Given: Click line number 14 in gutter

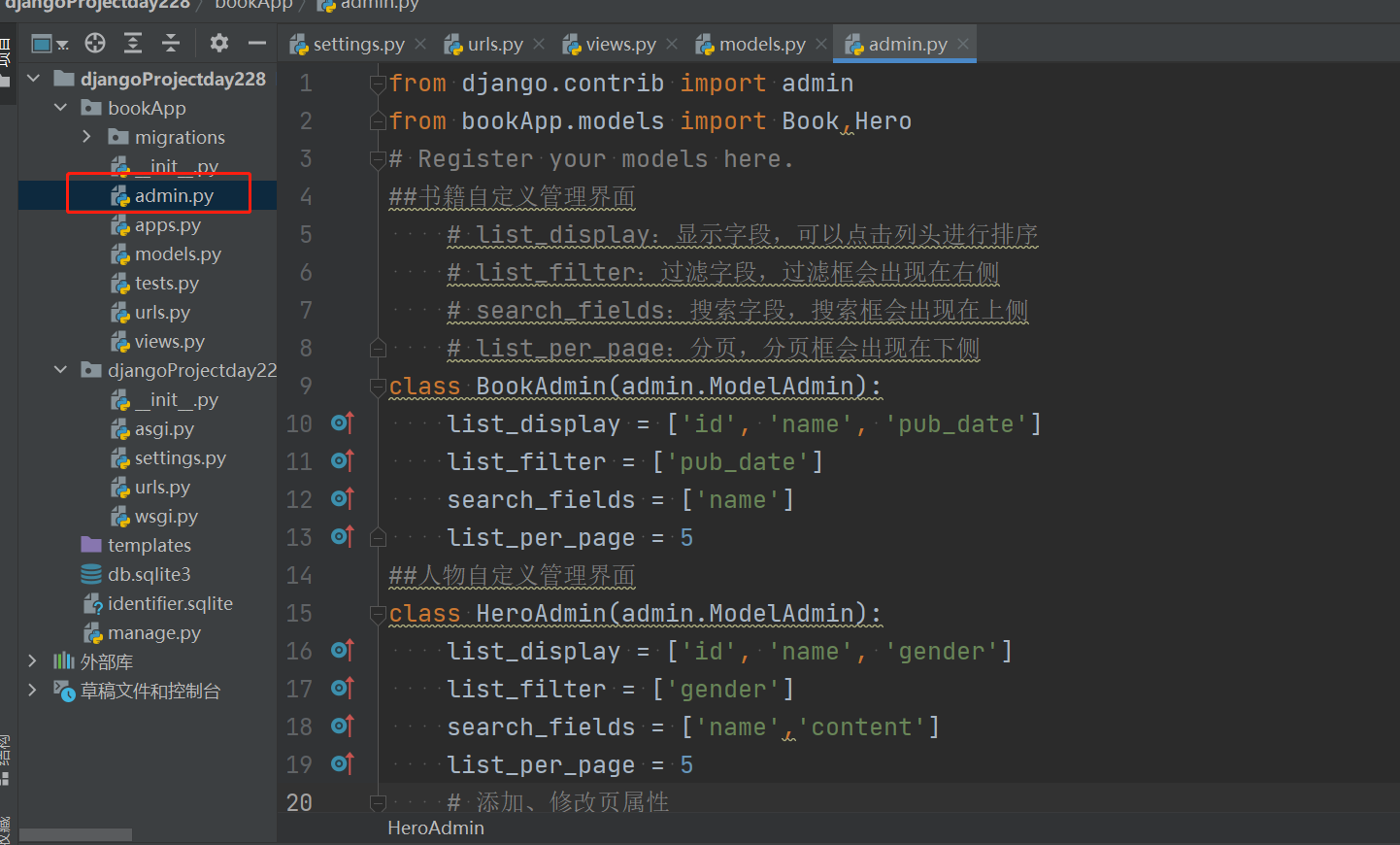Looking at the screenshot, I should (299, 576).
